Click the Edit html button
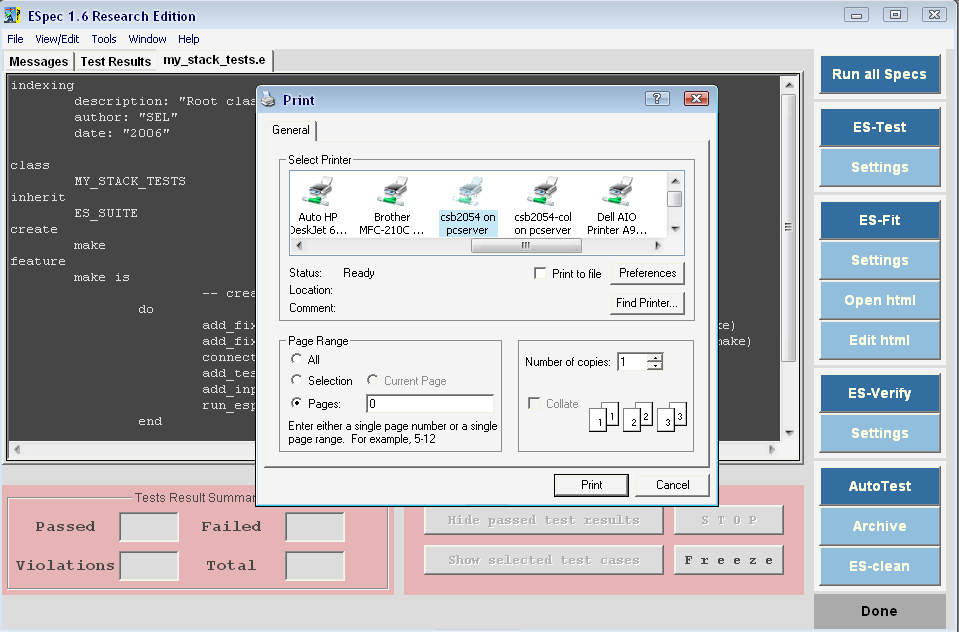Viewport: 959px width, 632px height. click(x=879, y=340)
